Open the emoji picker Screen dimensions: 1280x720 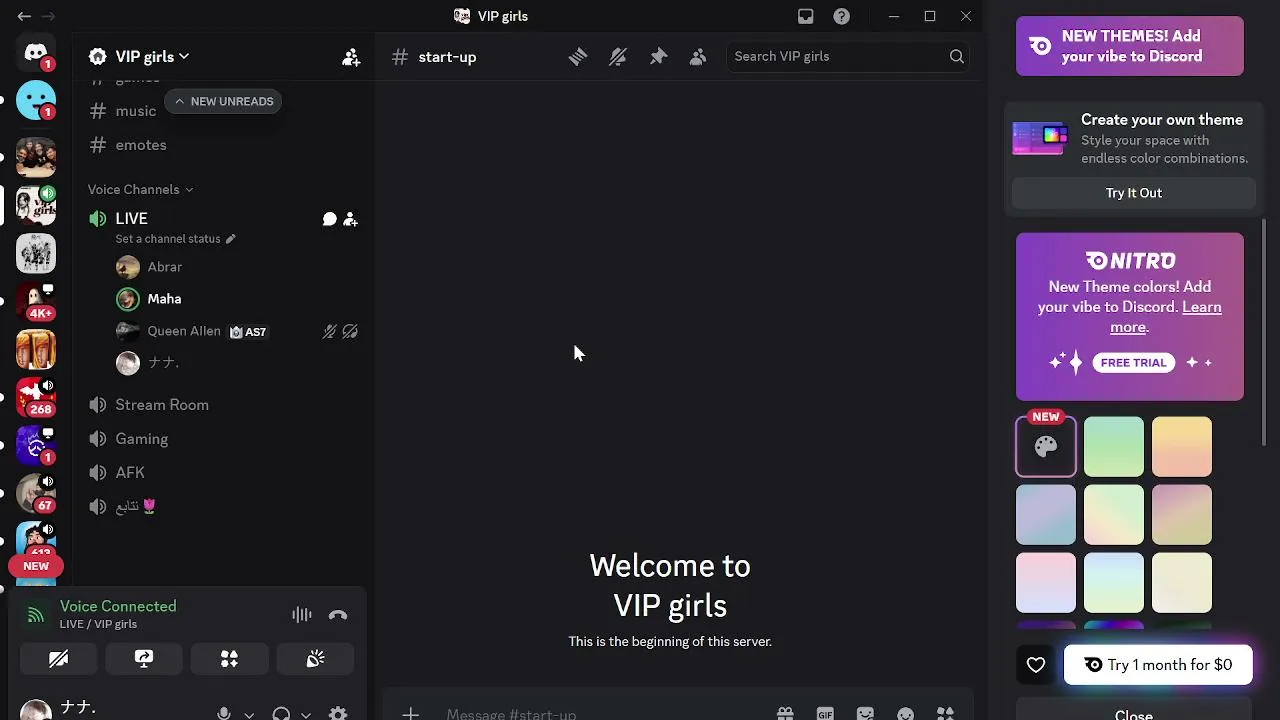(x=905, y=714)
